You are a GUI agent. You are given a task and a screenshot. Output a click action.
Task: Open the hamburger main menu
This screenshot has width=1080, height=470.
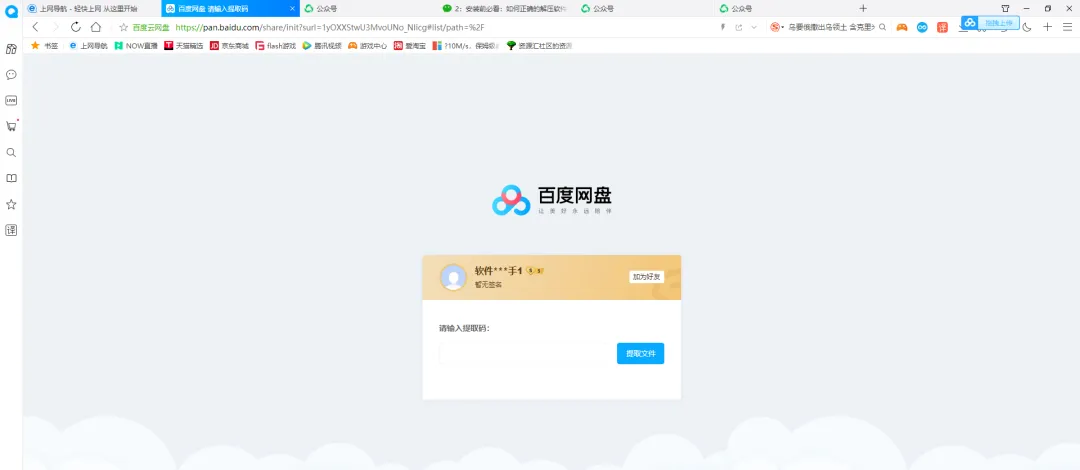pos(1068,27)
